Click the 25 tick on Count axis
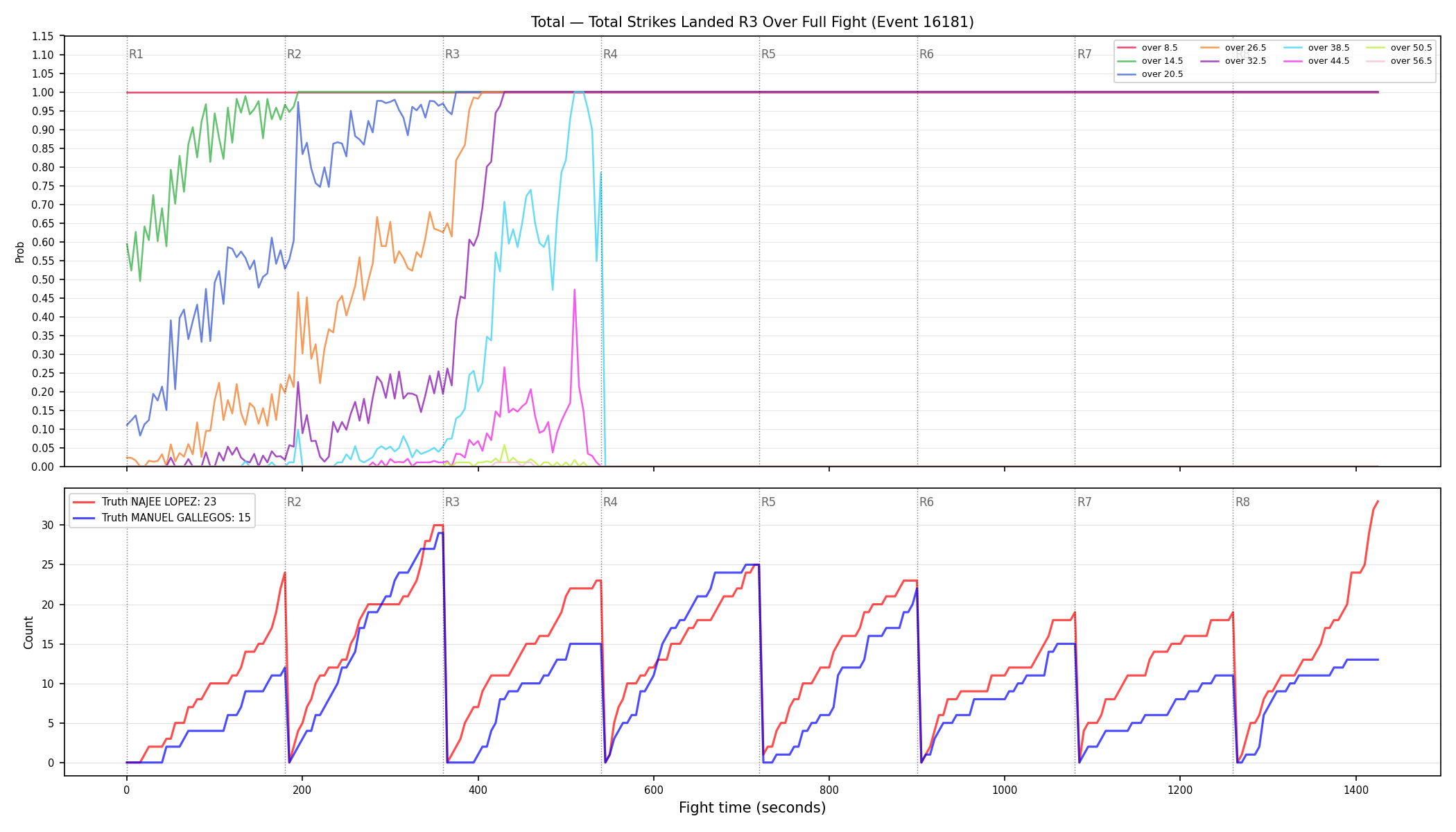This screenshot has height=832, width=1456. pyautogui.click(x=47, y=565)
